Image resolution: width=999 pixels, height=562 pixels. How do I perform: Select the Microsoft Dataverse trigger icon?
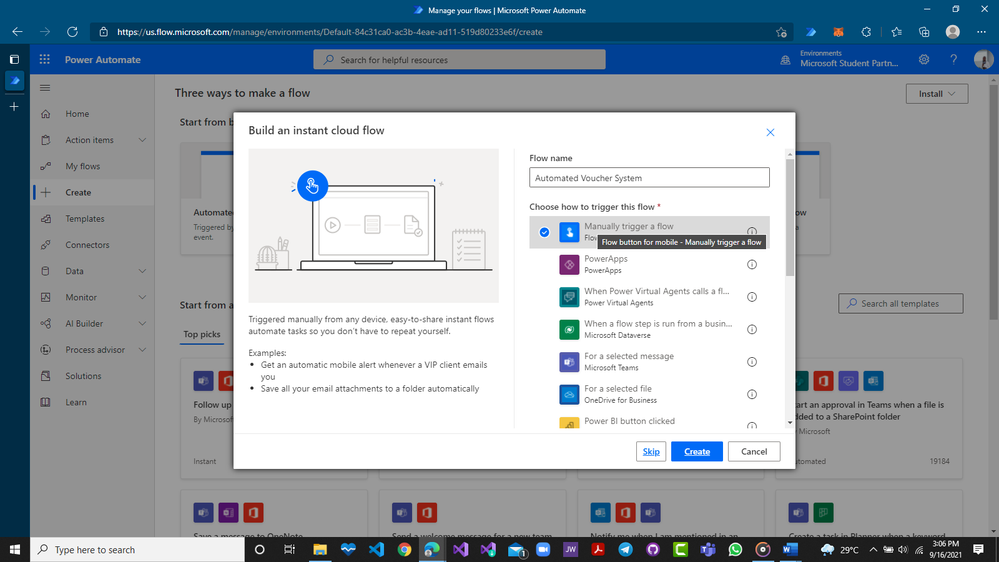569,329
